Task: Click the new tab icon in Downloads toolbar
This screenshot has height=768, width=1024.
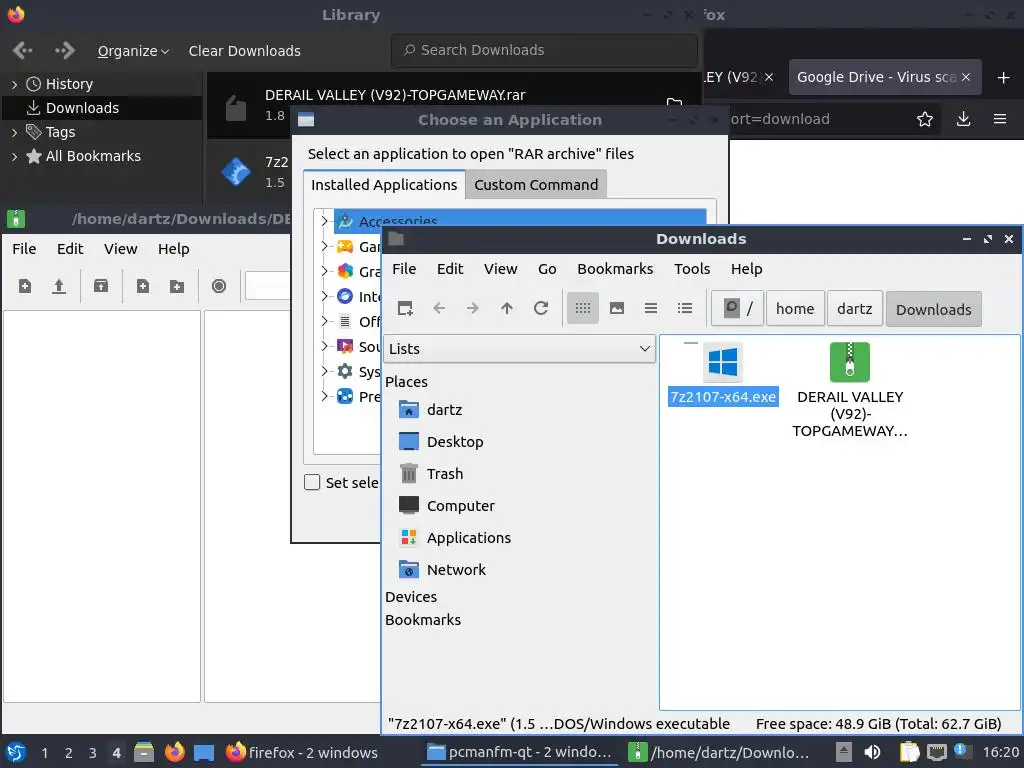Action: 405,308
